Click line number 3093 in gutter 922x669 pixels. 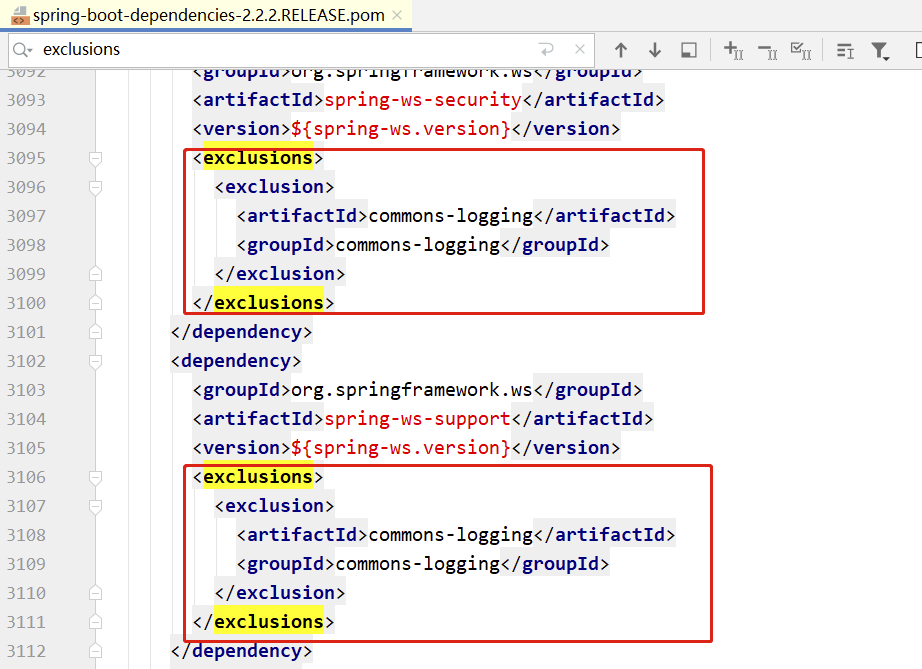[26, 101]
